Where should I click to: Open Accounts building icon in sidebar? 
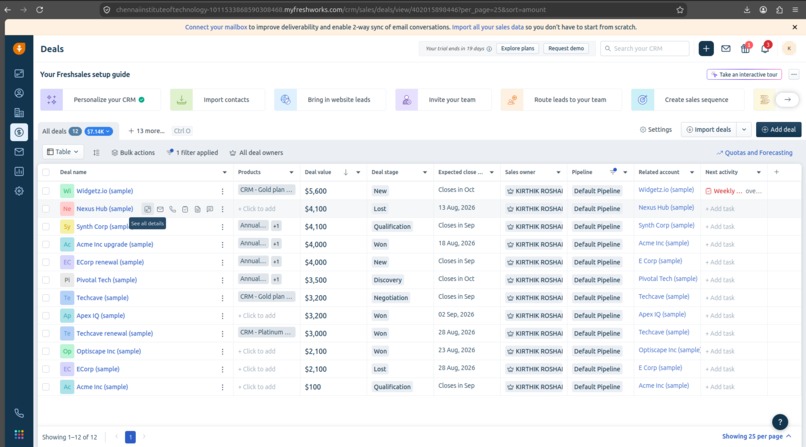(x=19, y=113)
